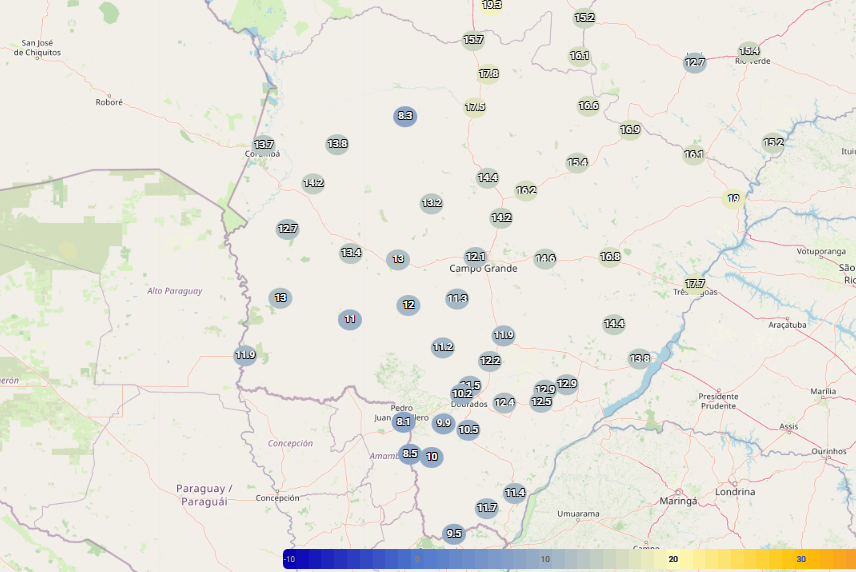Click the 11.3 temperature marker

457,299
